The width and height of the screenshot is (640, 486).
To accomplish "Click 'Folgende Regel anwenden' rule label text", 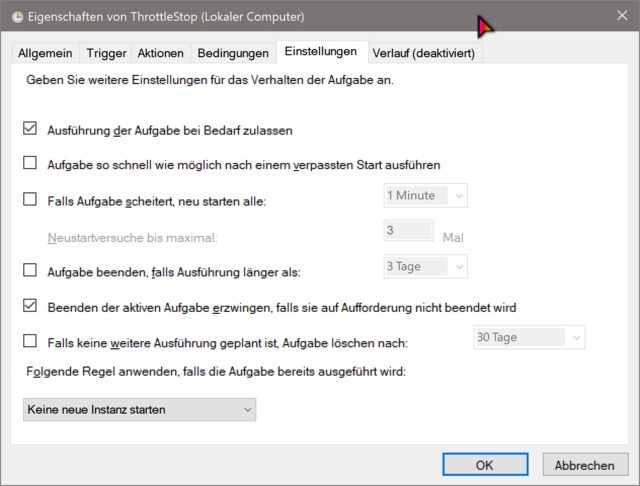I will (216, 372).
